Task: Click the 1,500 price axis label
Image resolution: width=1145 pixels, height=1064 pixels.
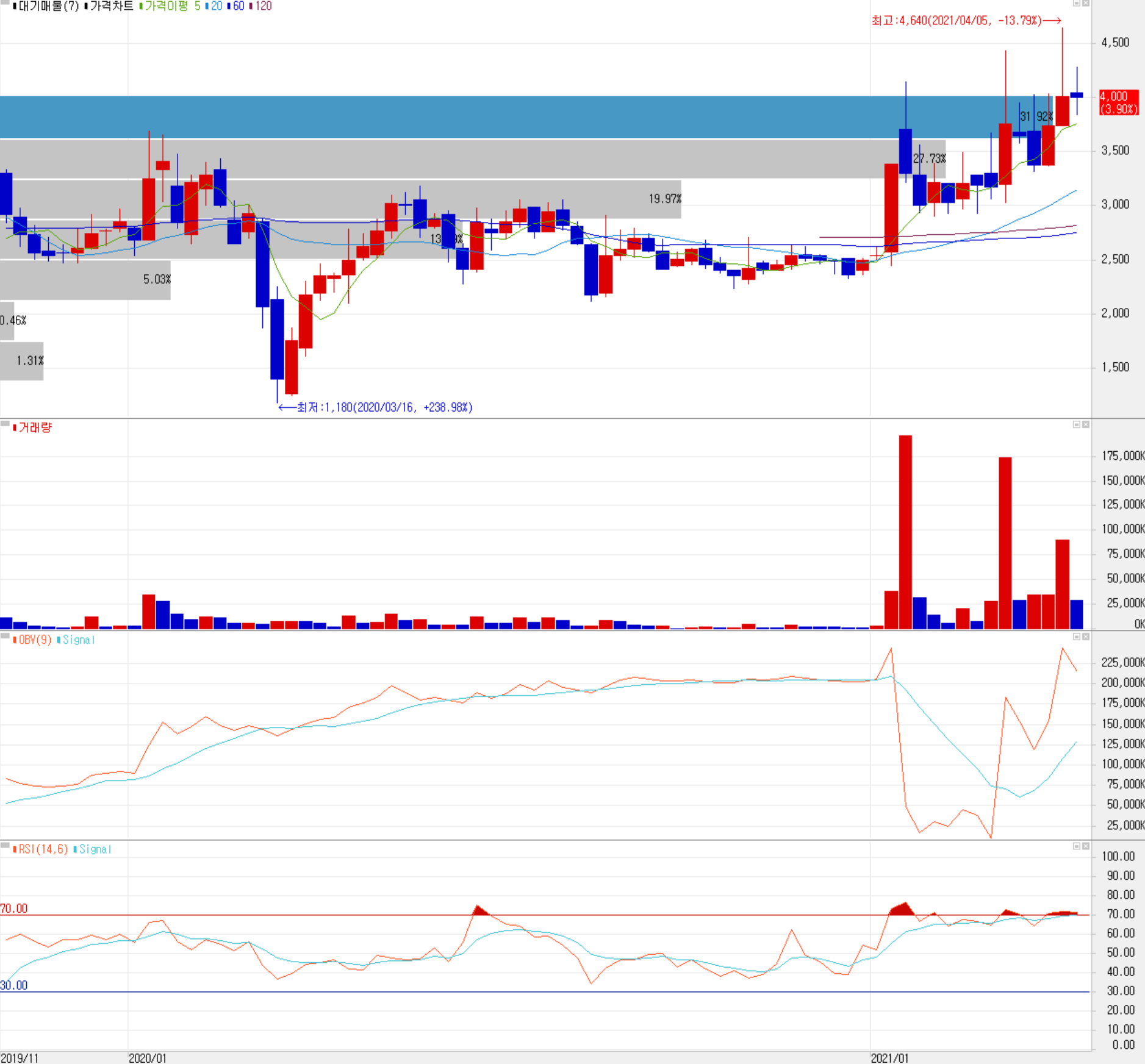Action: pos(1115,367)
